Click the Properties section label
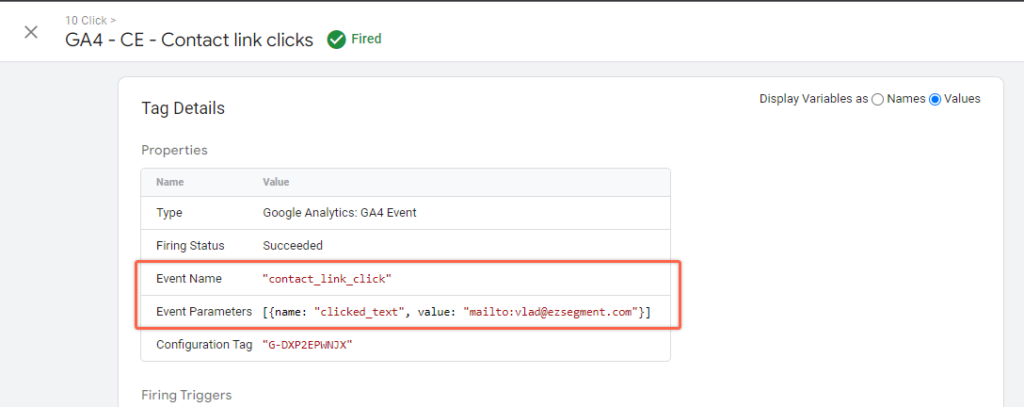 tap(174, 150)
